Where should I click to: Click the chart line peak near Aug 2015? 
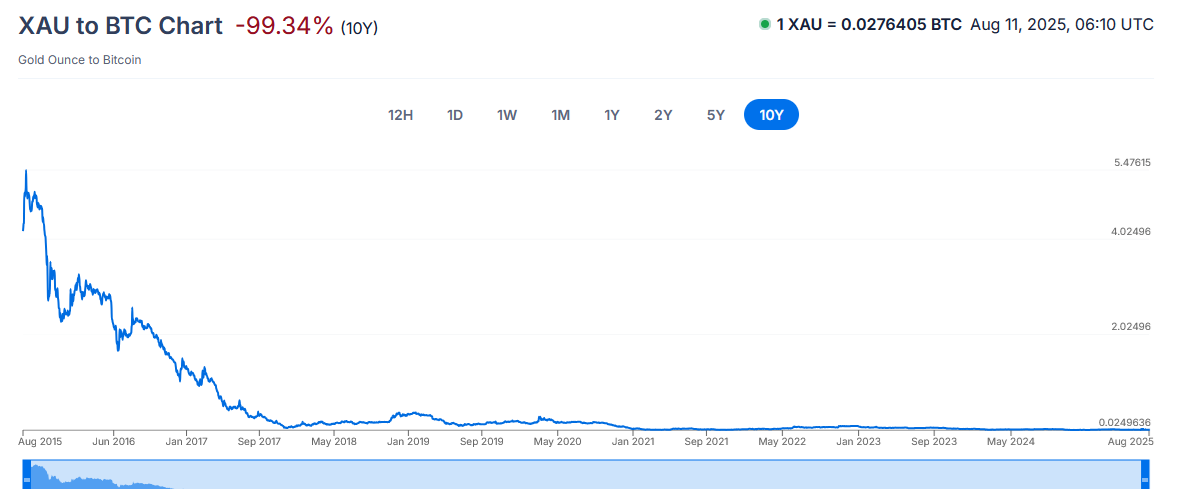pos(26,171)
